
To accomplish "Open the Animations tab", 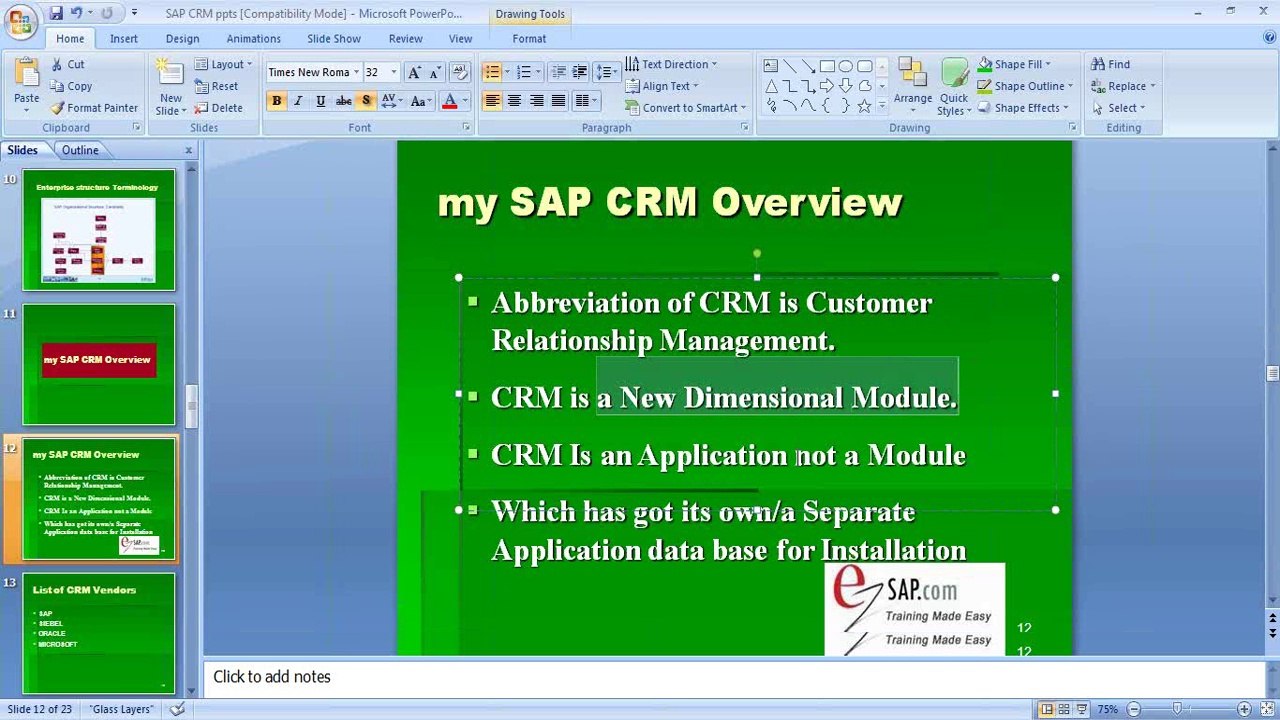I will (x=253, y=38).
